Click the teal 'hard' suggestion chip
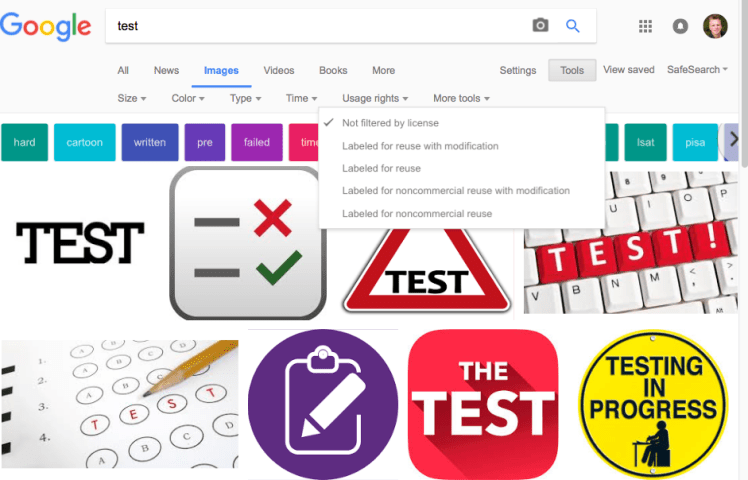The height and width of the screenshot is (480, 748). (24, 142)
